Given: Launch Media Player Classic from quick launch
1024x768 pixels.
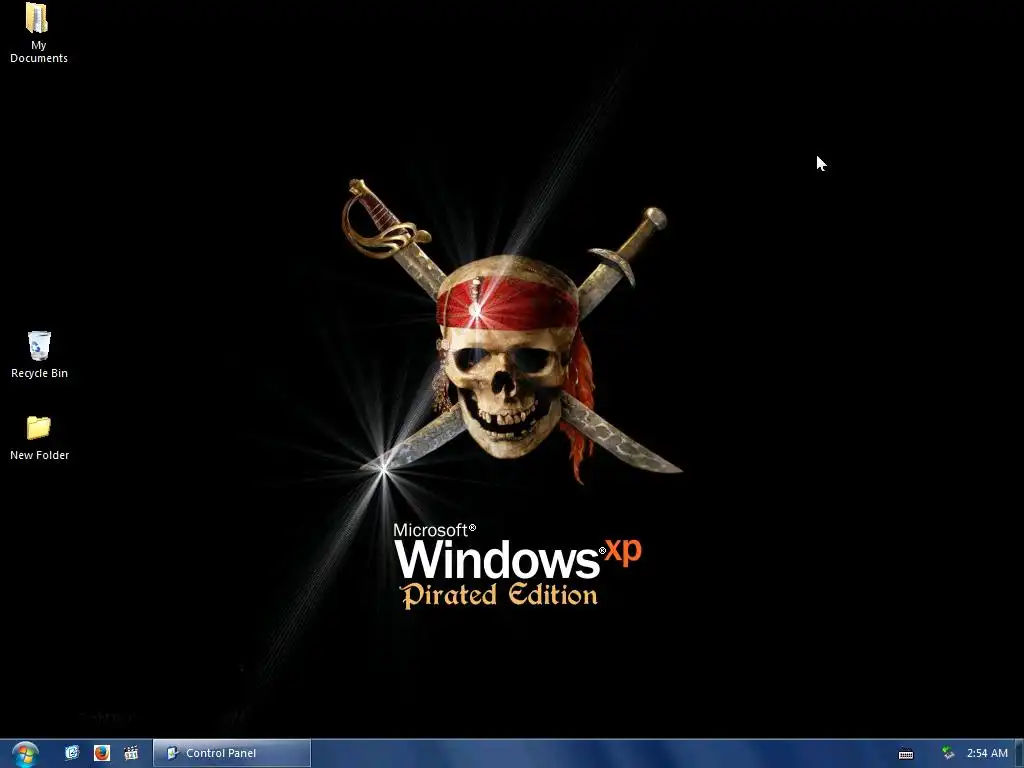Looking at the screenshot, I should (x=131, y=753).
